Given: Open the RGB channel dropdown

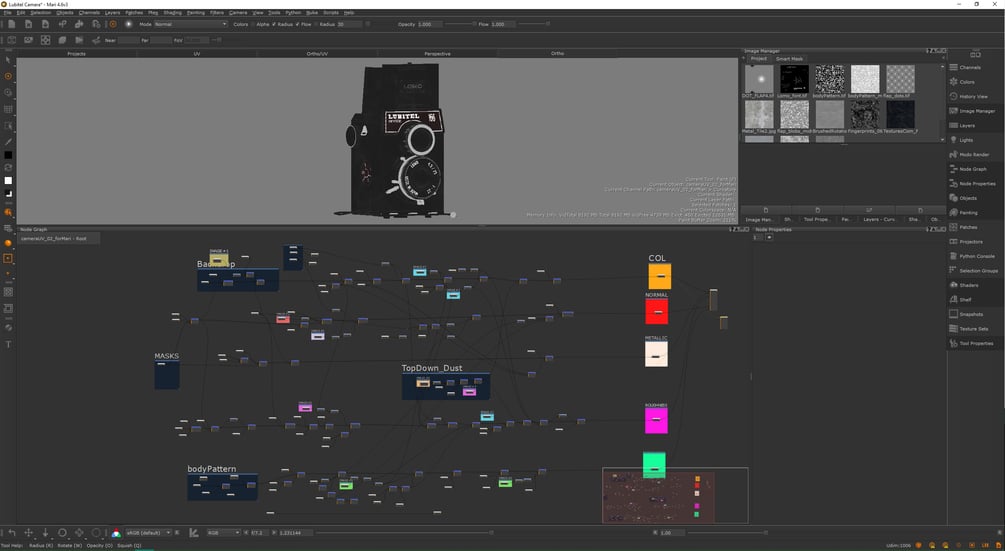Looking at the screenshot, I should tap(223, 533).
